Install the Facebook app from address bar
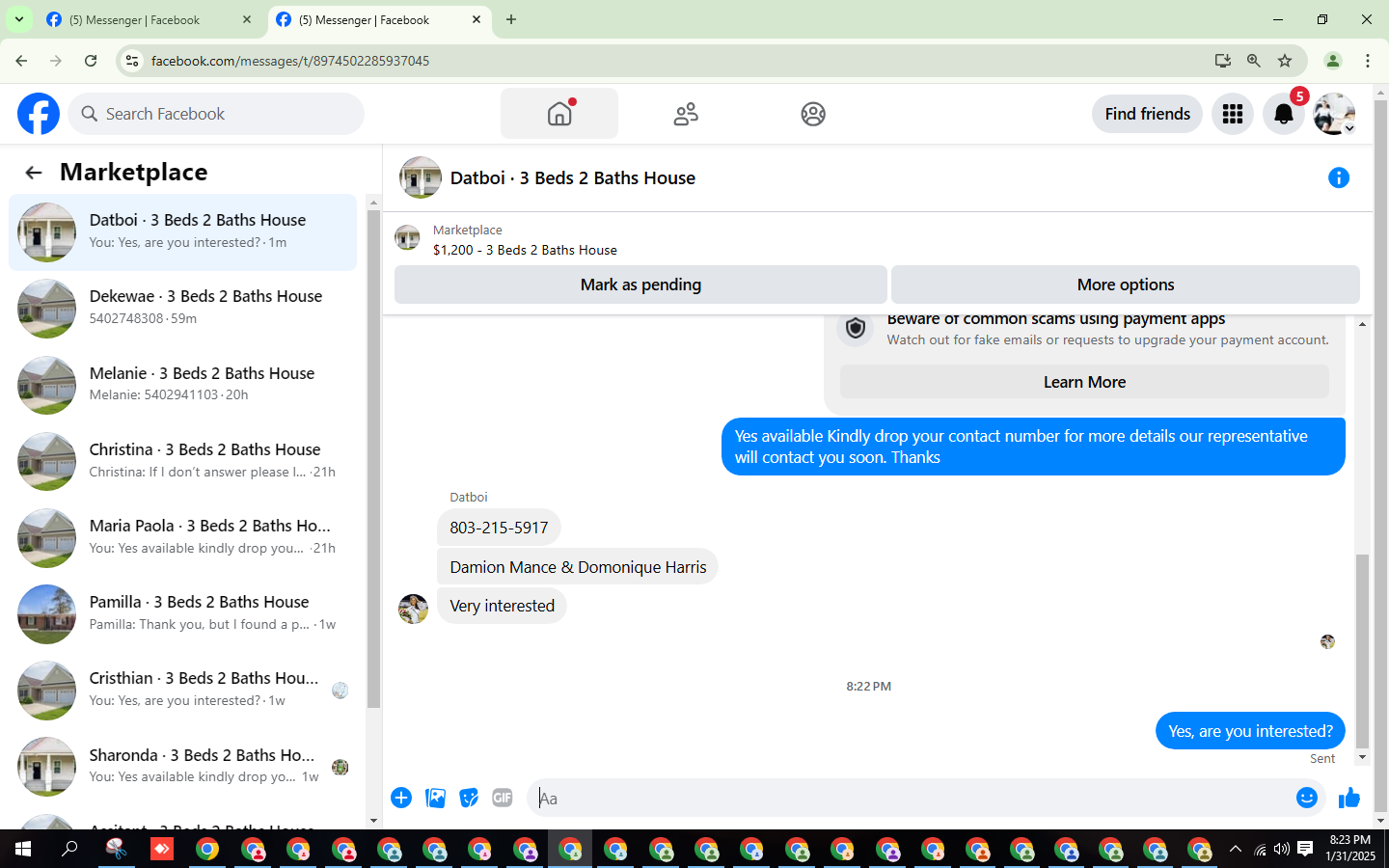The width and height of the screenshot is (1389, 868). 1223,61
